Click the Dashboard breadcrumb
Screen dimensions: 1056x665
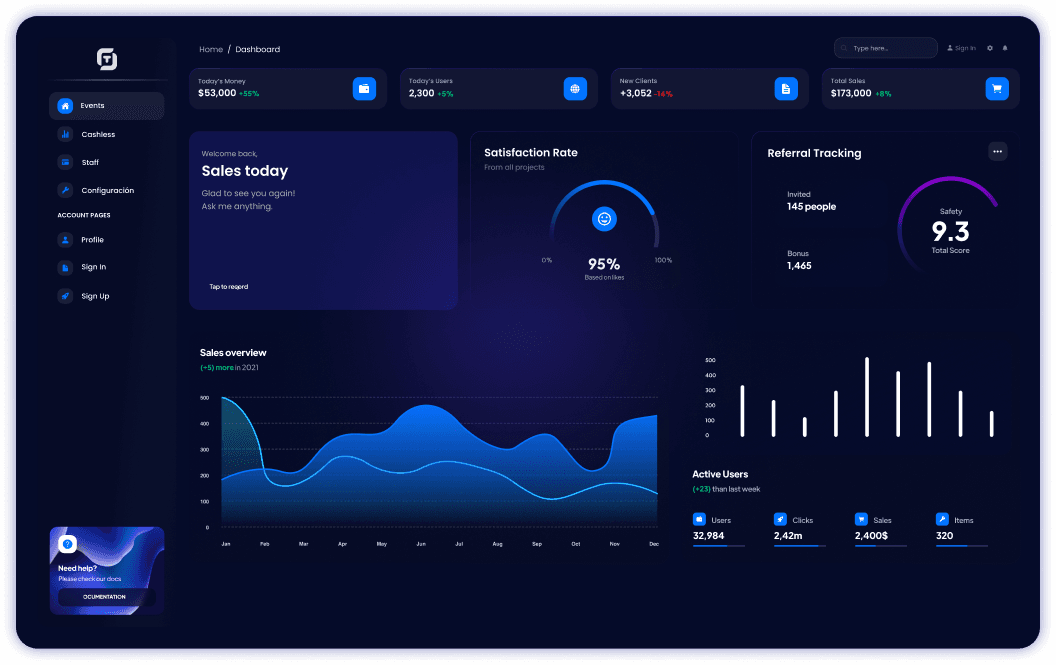(257, 49)
